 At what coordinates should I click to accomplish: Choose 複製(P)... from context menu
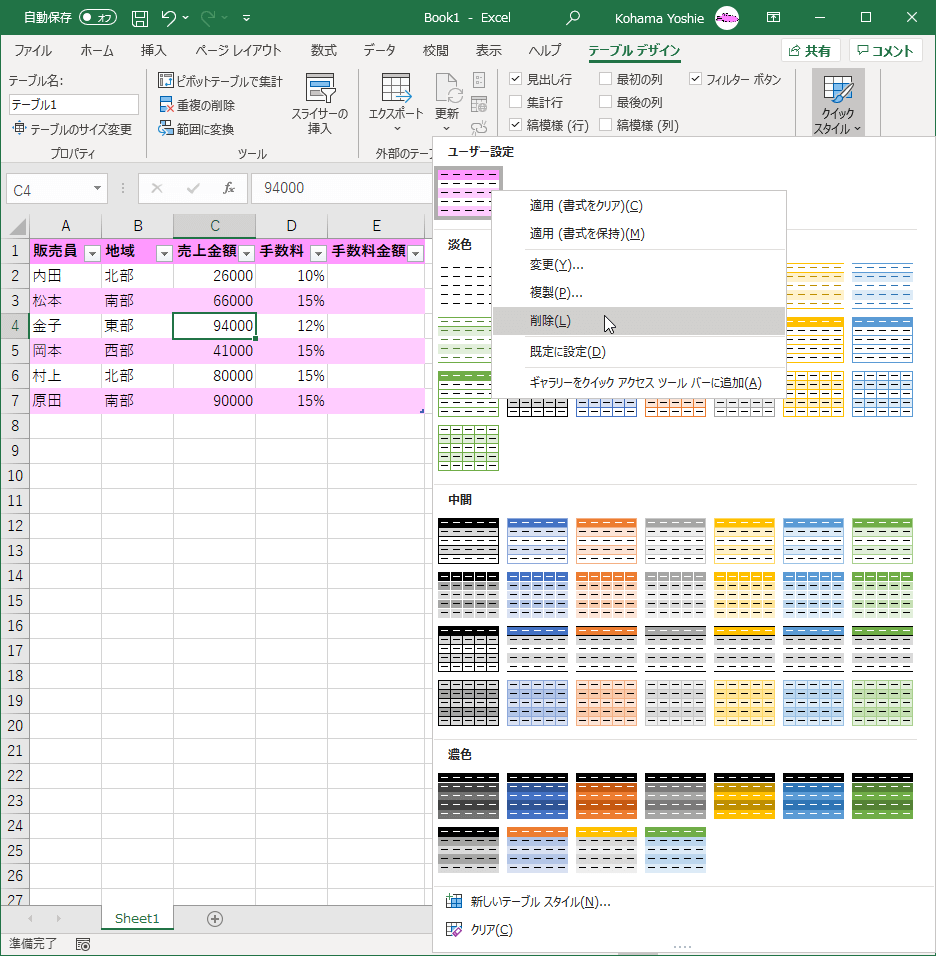(638, 293)
